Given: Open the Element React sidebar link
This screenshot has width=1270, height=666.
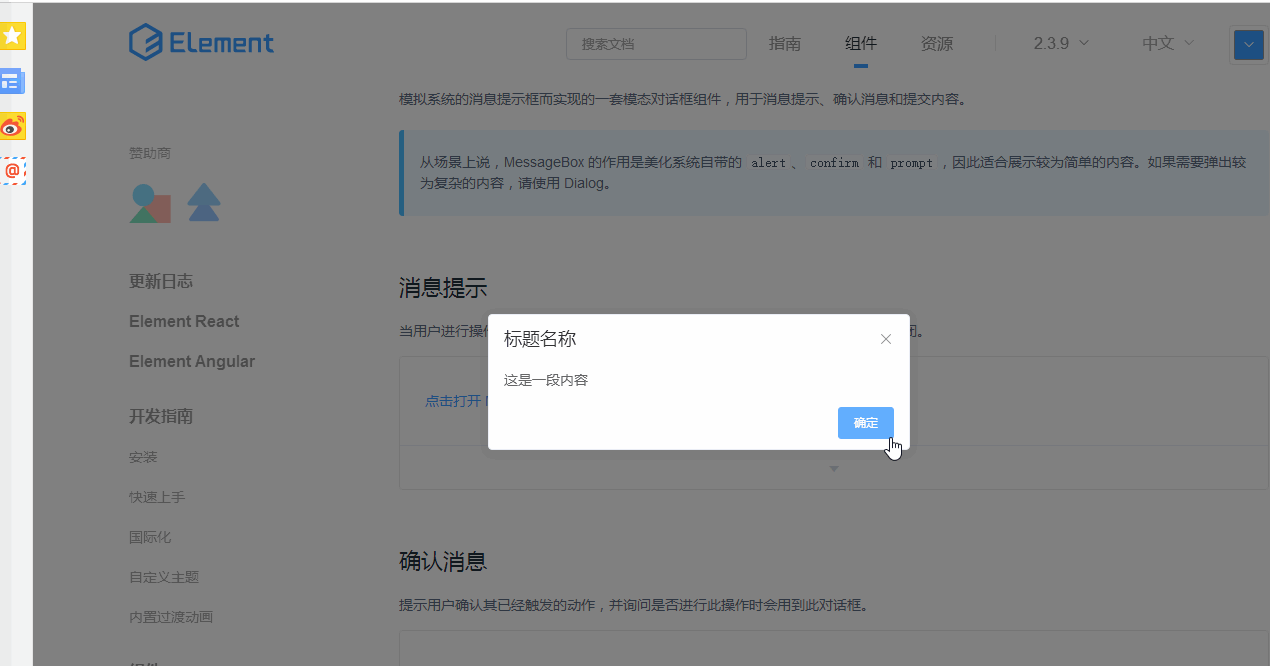Looking at the screenshot, I should (184, 321).
